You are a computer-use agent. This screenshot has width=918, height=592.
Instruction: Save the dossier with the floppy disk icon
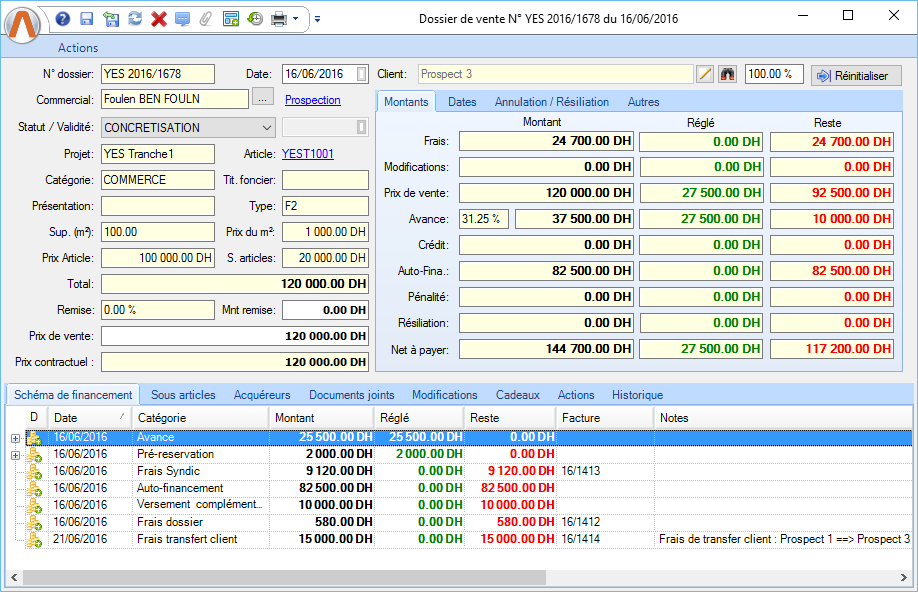click(86, 19)
